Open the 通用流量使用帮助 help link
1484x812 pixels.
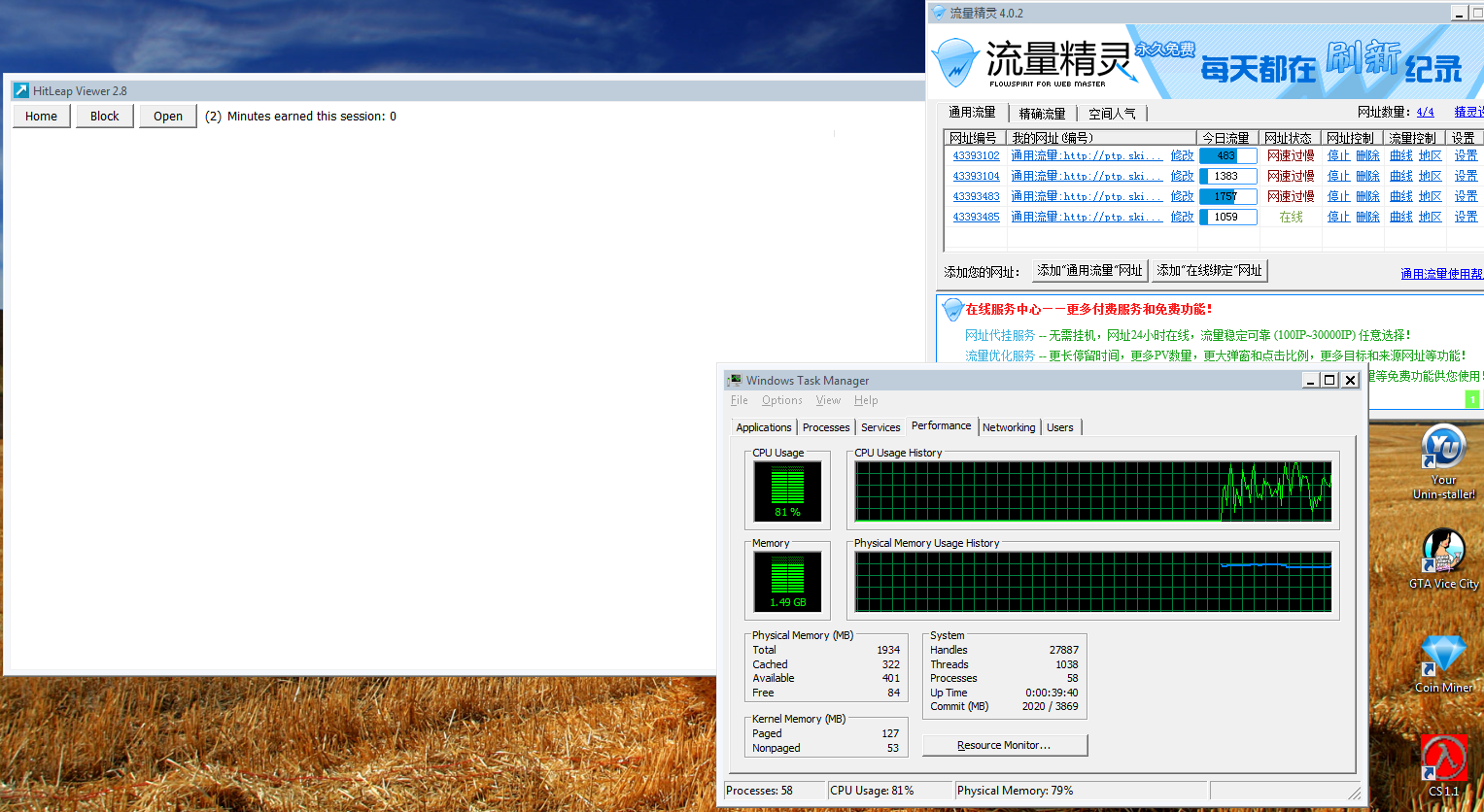[x=1442, y=274]
